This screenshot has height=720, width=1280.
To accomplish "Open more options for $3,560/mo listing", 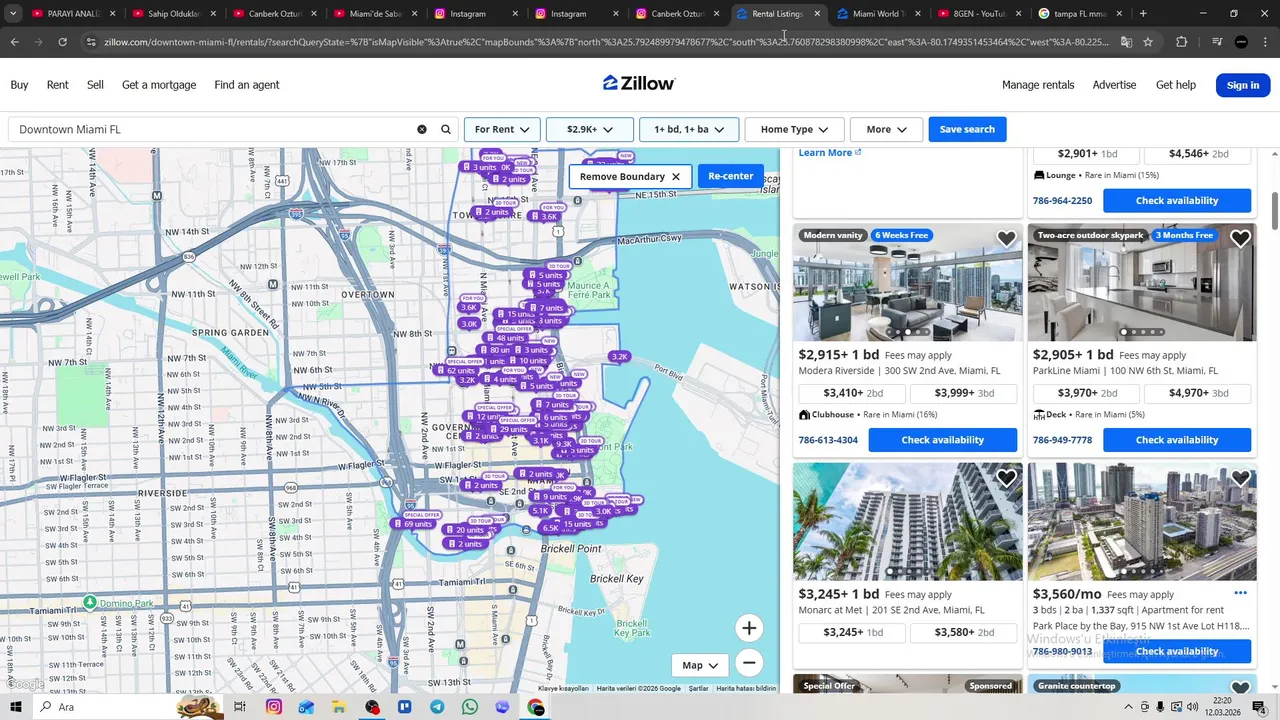I will (1240, 593).
